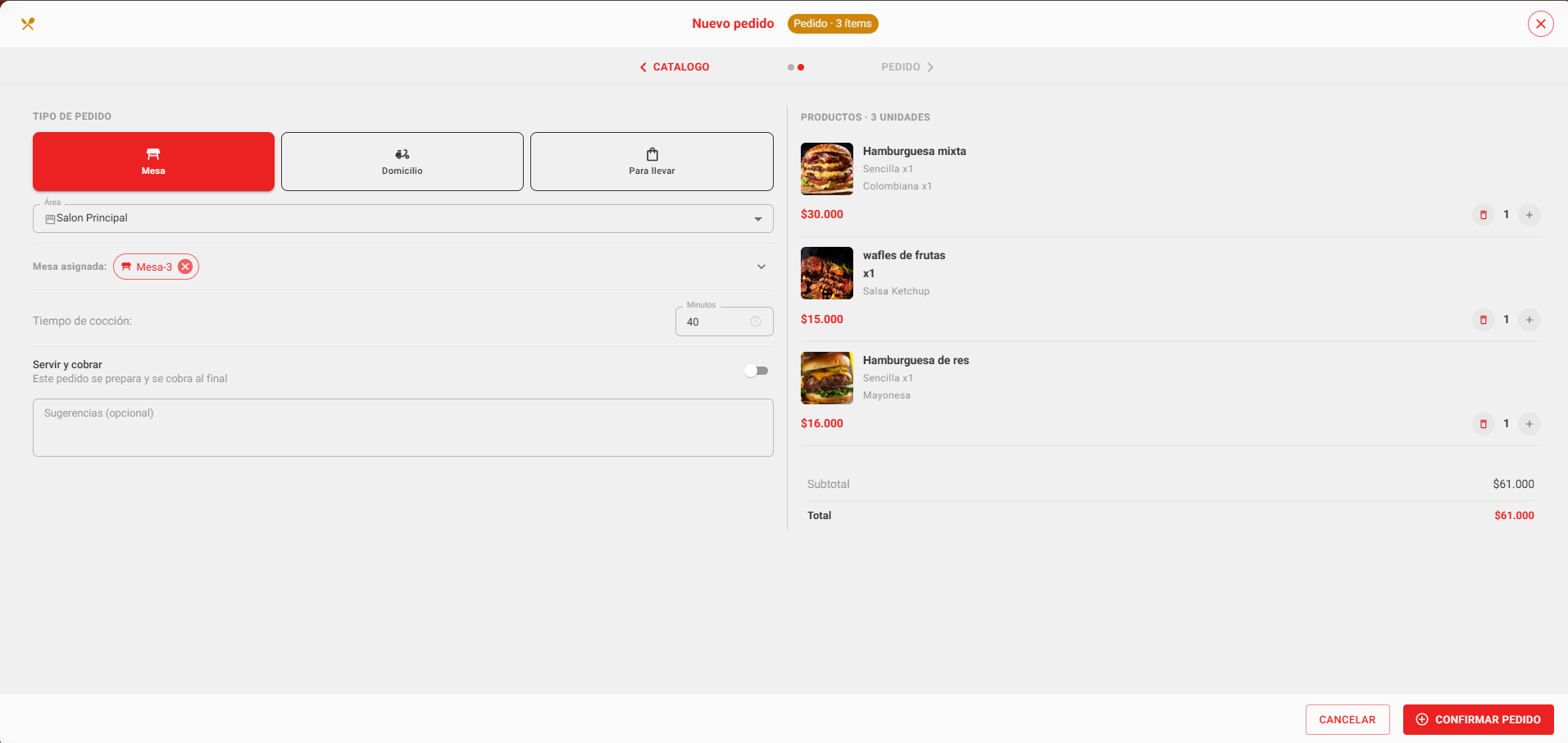Viewport: 1568px width, 743px height.
Task: Choose Para llevar order type
Action: tap(652, 162)
